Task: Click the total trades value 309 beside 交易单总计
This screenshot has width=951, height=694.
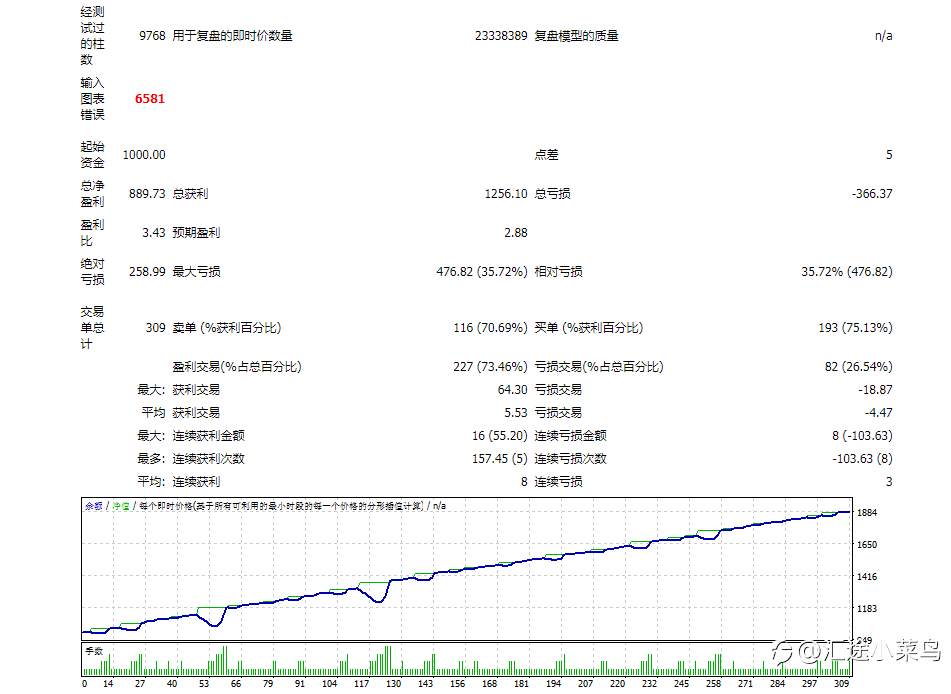Action: (x=155, y=328)
